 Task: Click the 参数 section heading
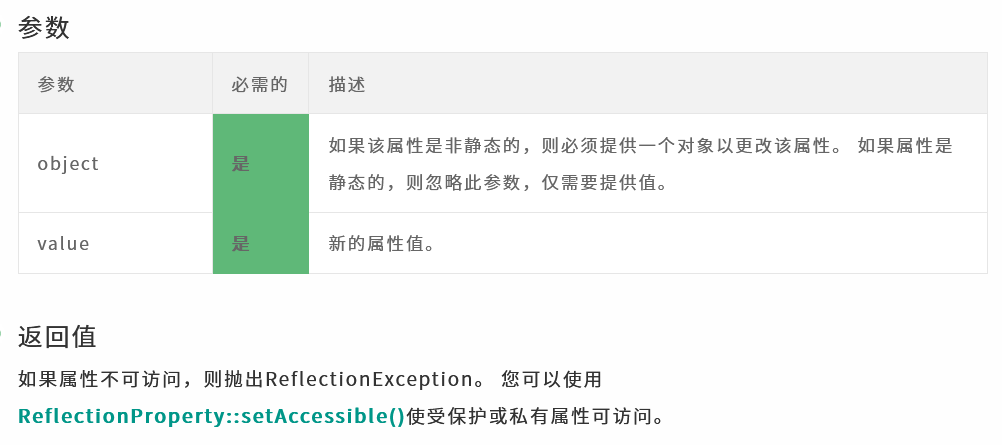tap(43, 28)
